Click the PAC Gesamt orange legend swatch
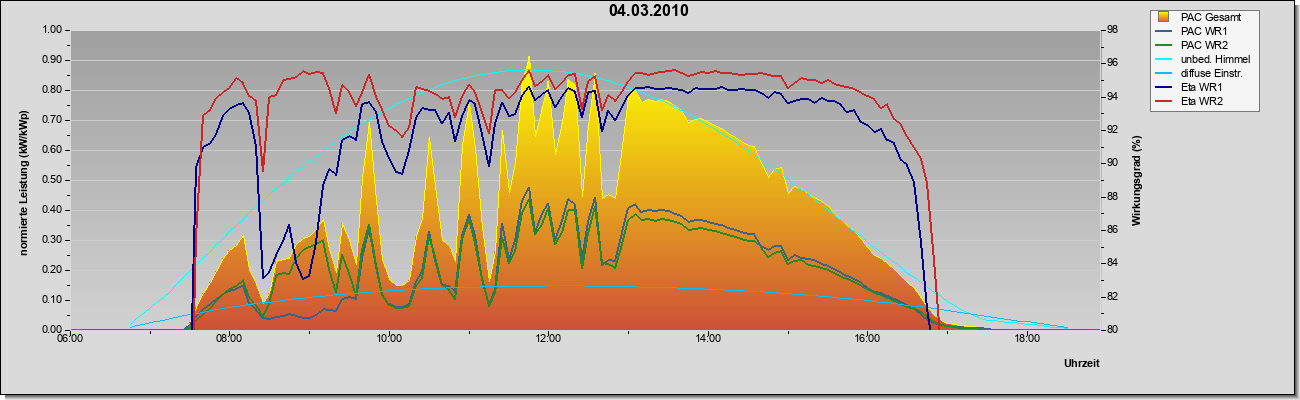The height and width of the screenshot is (400, 1300). point(1164,17)
